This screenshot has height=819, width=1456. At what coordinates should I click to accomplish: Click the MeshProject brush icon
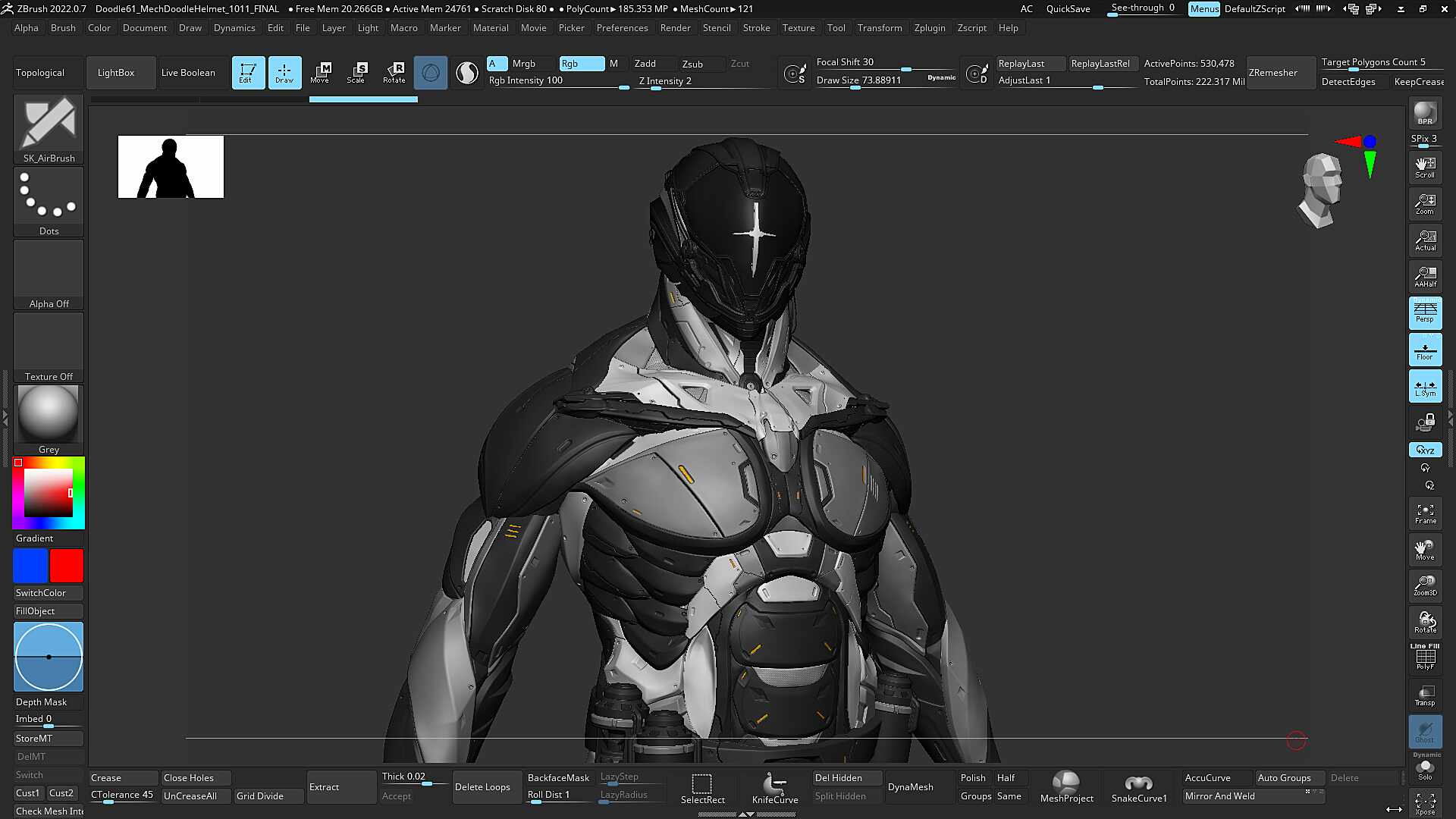click(x=1066, y=787)
